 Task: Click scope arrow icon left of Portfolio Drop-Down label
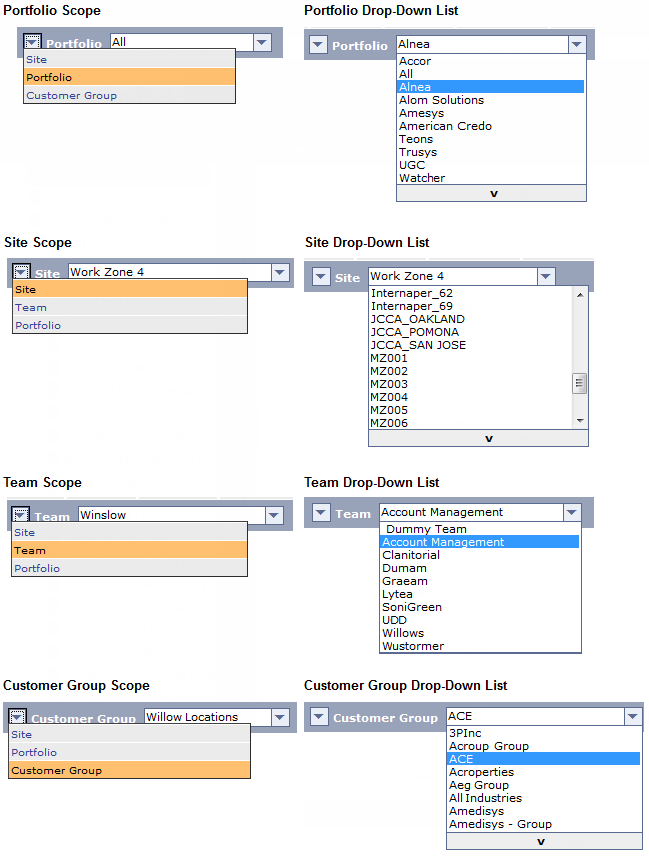[x=318, y=44]
